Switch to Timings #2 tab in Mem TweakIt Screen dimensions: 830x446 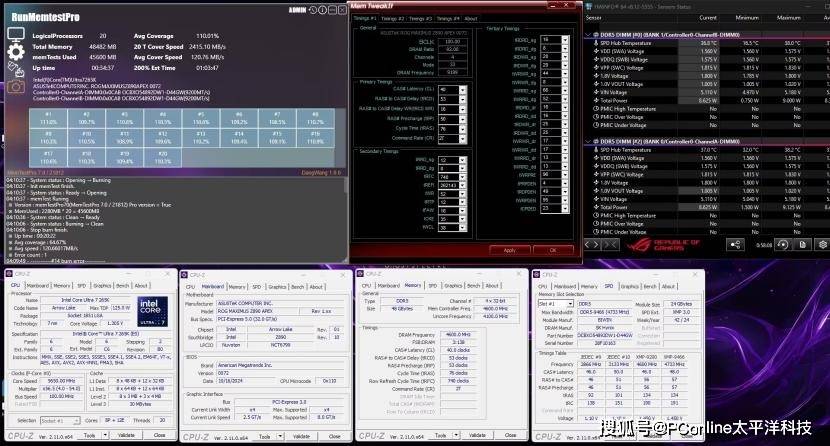click(x=393, y=18)
